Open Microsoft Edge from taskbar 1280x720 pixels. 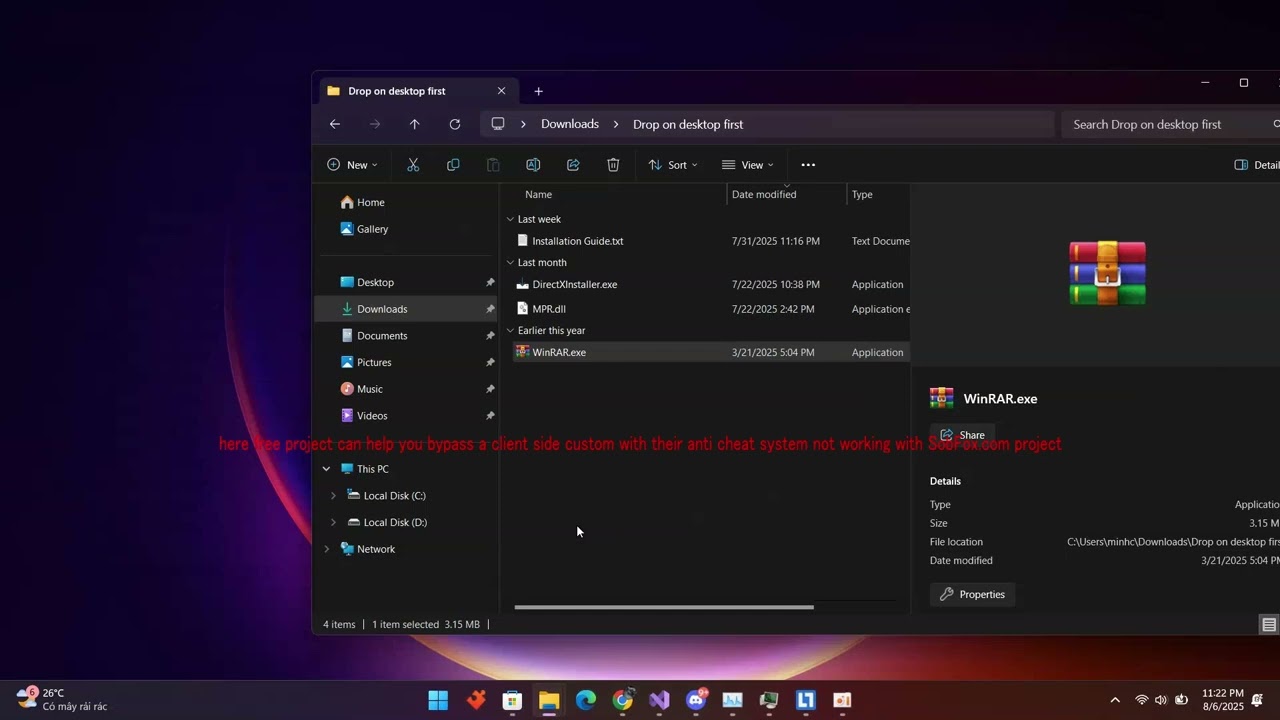point(586,700)
